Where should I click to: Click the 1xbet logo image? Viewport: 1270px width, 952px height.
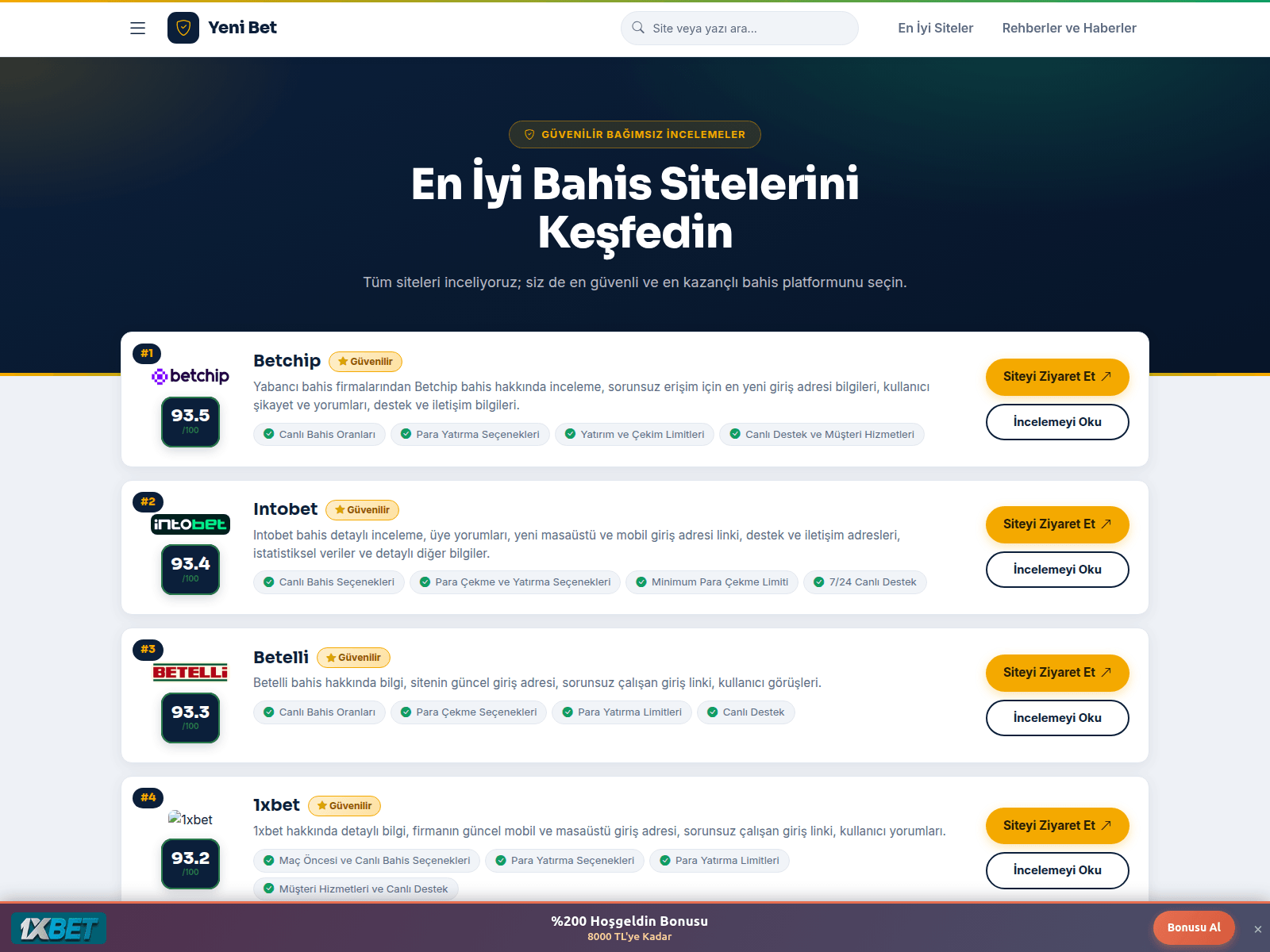(x=190, y=820)
